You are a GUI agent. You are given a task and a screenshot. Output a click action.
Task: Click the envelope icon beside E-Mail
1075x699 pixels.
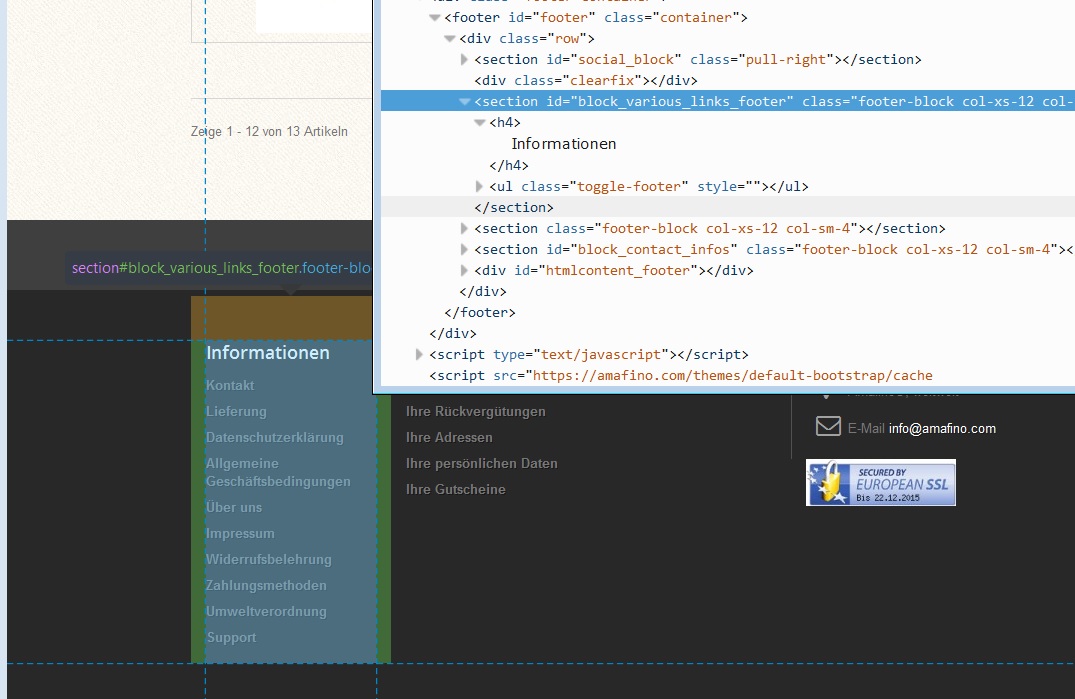pos(828,427)
